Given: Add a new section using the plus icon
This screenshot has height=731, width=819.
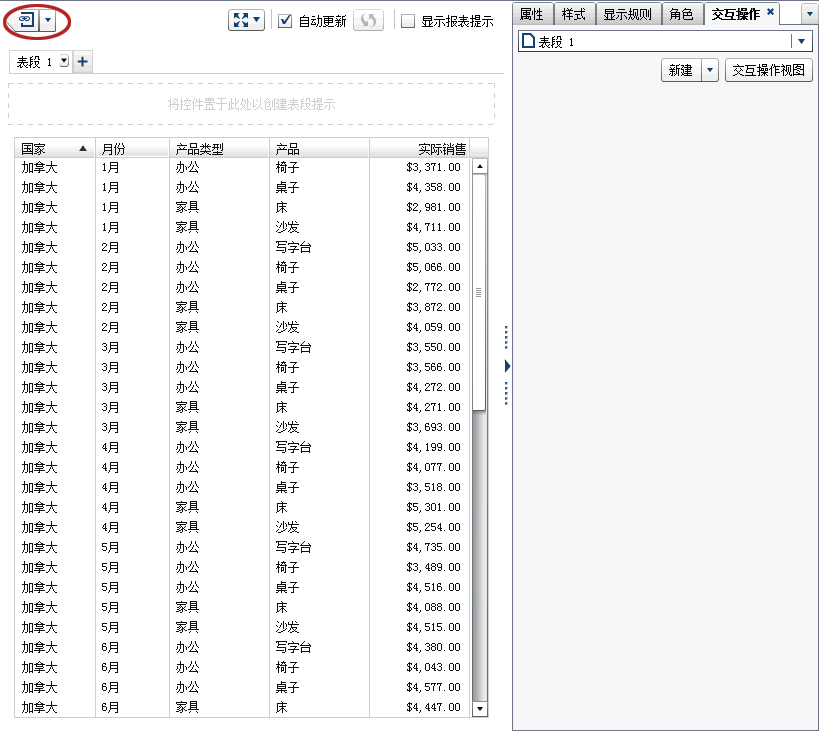Looking at the screenshot, I should tap(82, 61).
